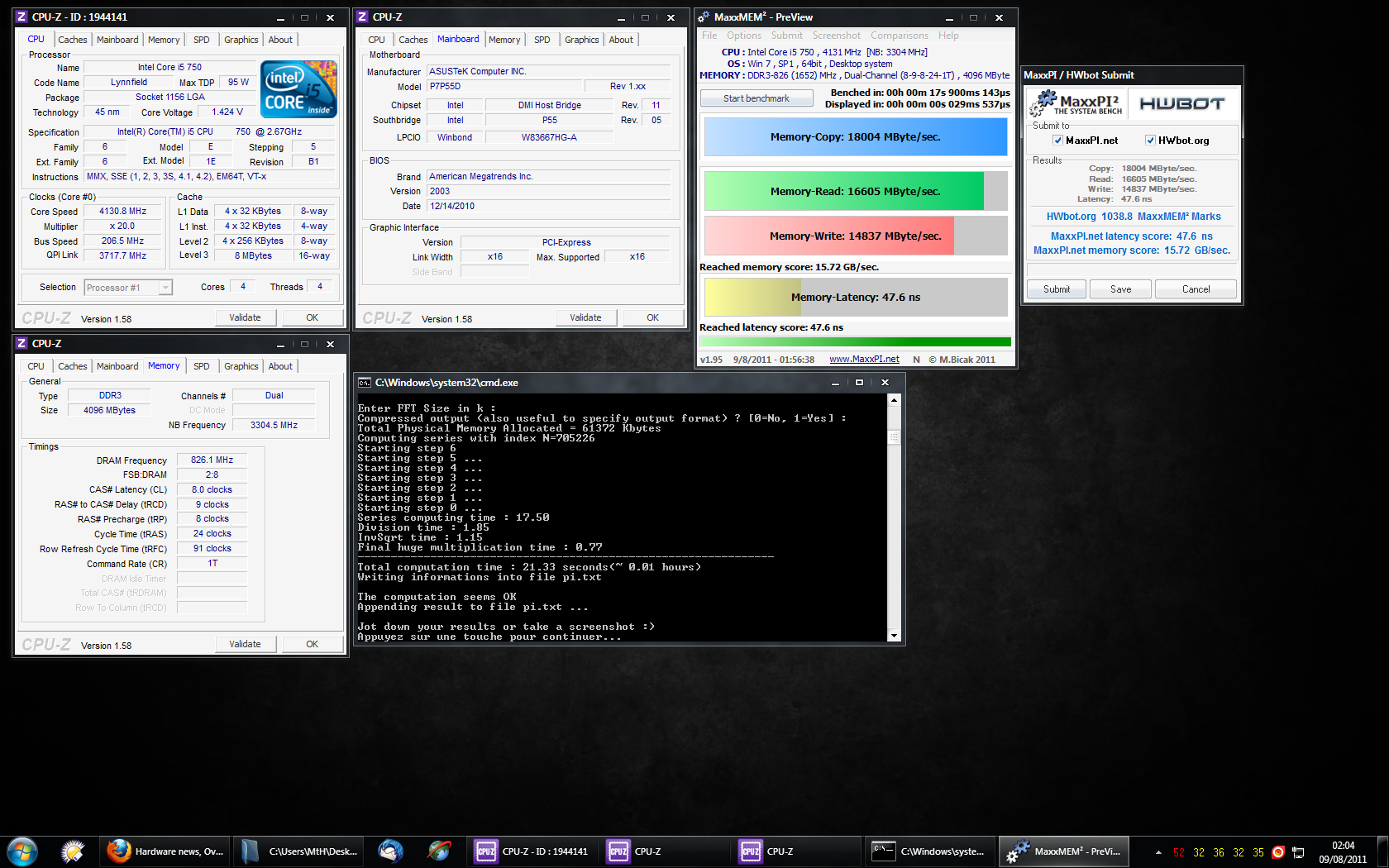Toggle the MaxxPI.net submit checkbox
This screenshot has width=1389, height=868.
click(1057, 141)
